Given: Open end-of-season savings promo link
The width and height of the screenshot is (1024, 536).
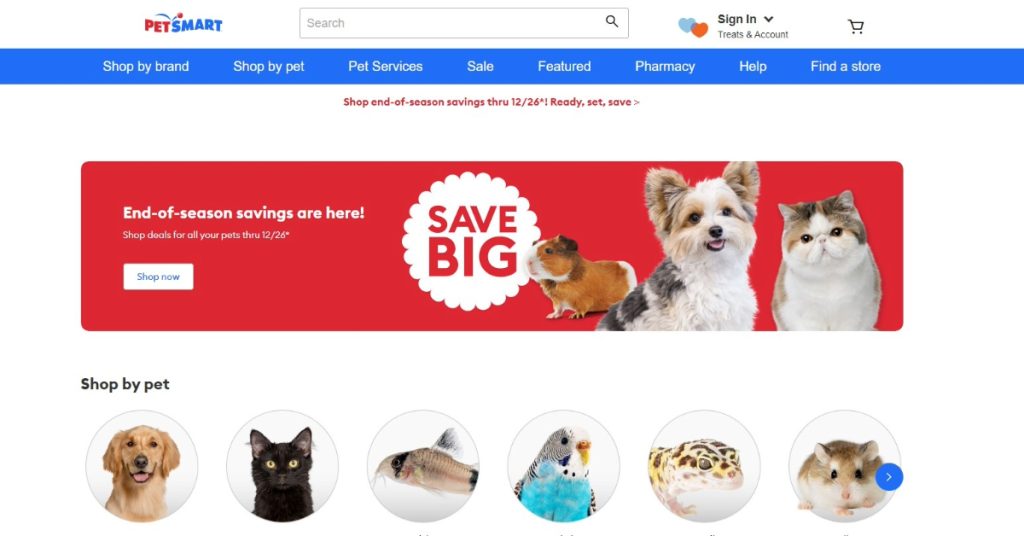Looking at the screenshot, I should [491, 102].
